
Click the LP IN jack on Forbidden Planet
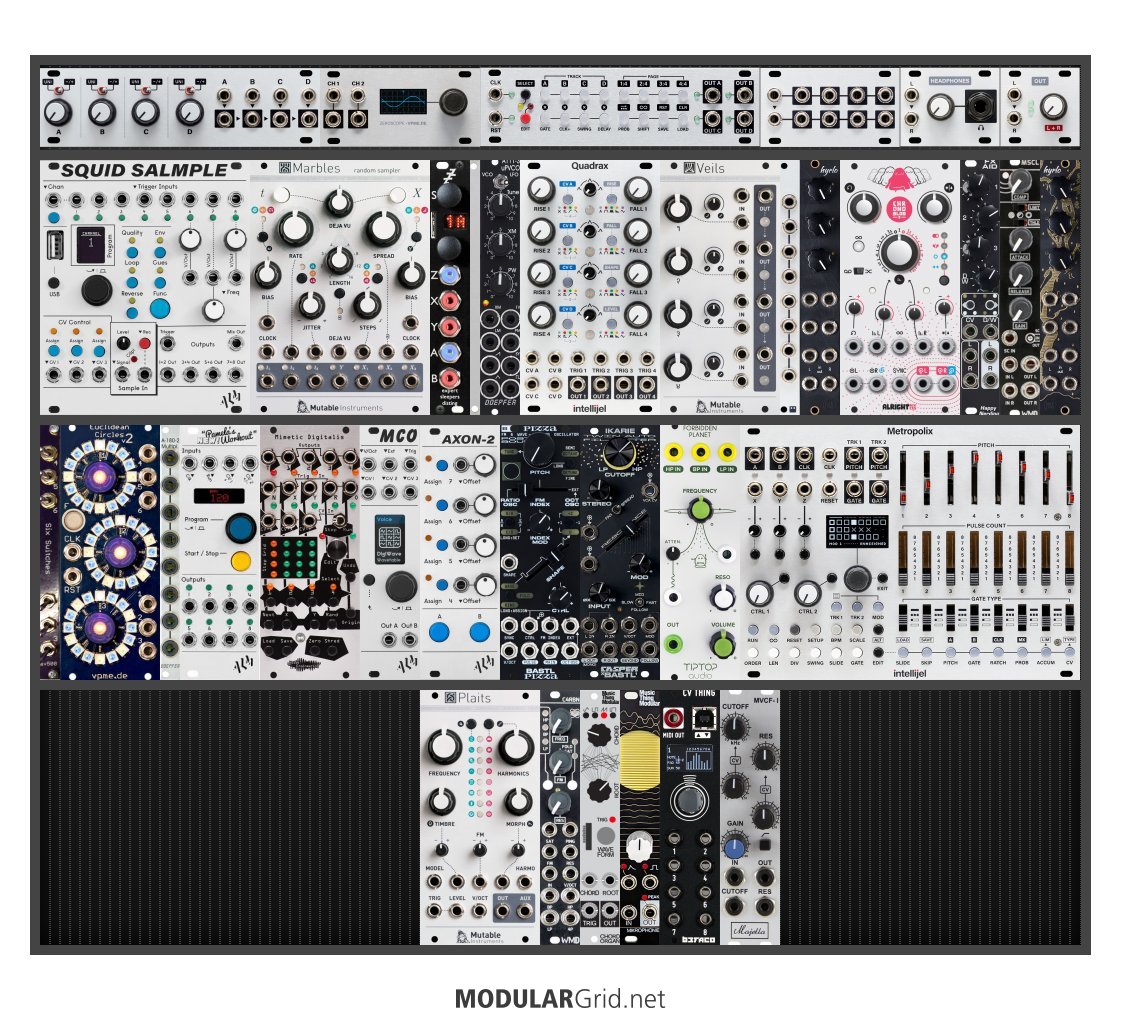(x=726, y=452)
